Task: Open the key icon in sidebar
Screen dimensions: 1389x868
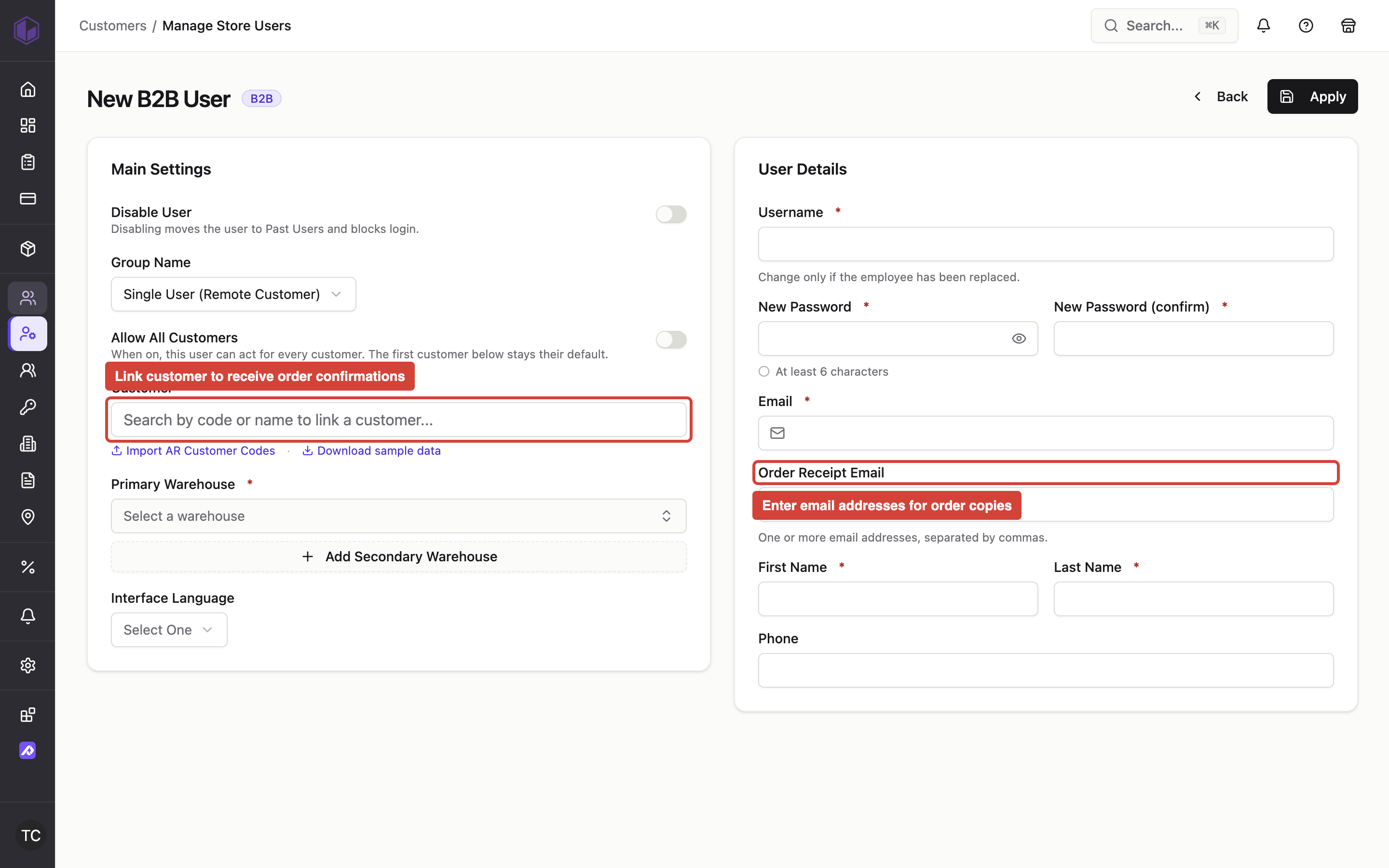Action: [x=27, y=407]
